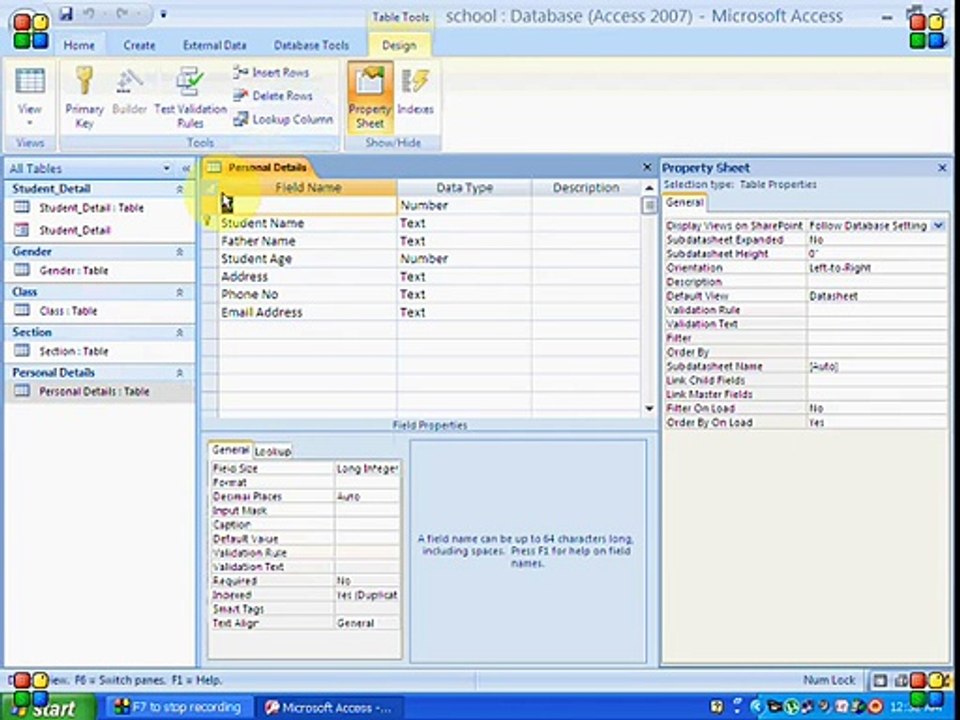Click the Default View property value
This screenshot has width=960, height=720.
pos(876,296)
